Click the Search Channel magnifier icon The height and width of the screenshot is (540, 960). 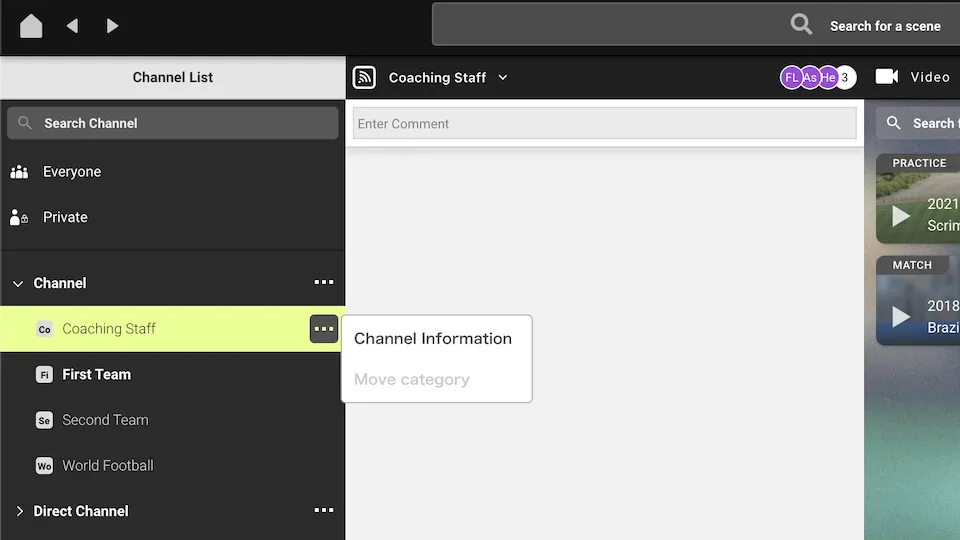click(24, 123)
